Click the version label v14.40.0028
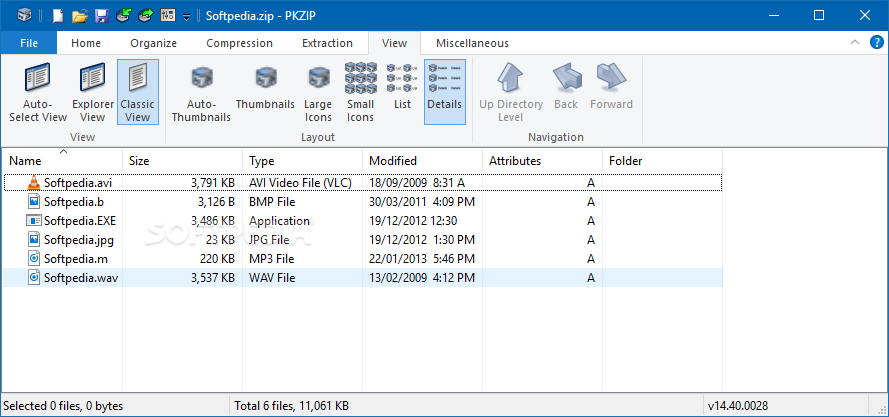The height and width of the screenshot is (417, 889). [x=738, y=406]
